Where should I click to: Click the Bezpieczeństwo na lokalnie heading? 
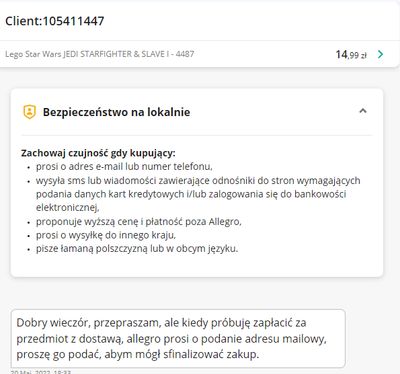coord(116,112)
